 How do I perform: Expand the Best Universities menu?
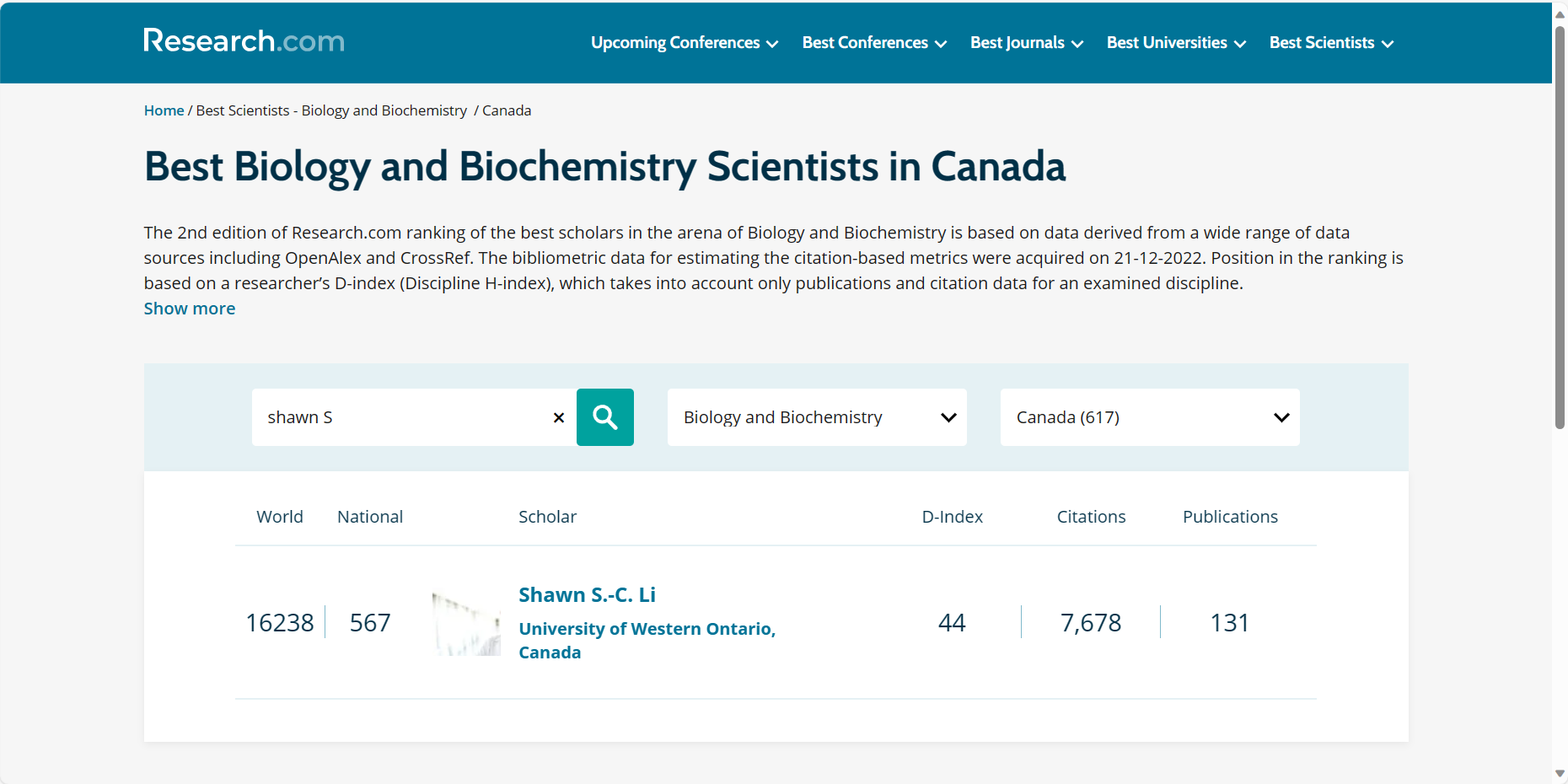(1175, 43)
